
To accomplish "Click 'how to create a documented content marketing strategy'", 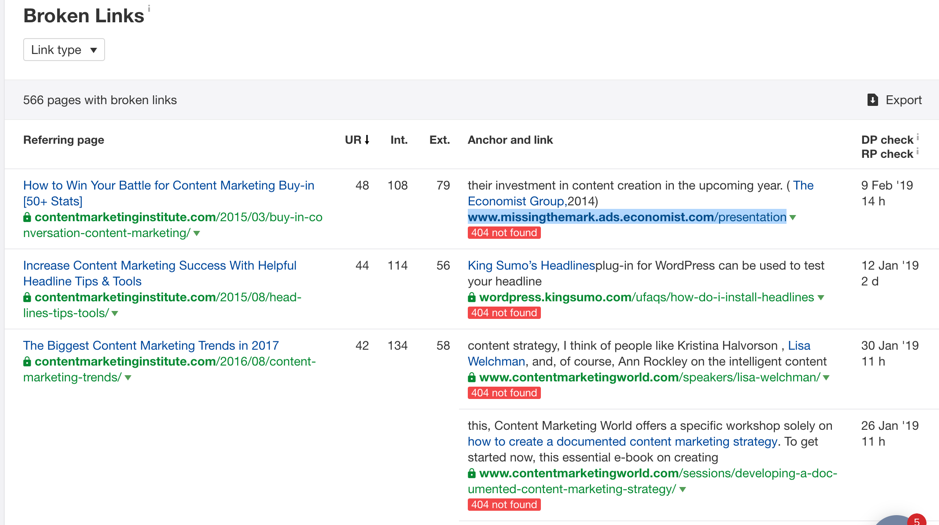I will (x=622, y=442).
